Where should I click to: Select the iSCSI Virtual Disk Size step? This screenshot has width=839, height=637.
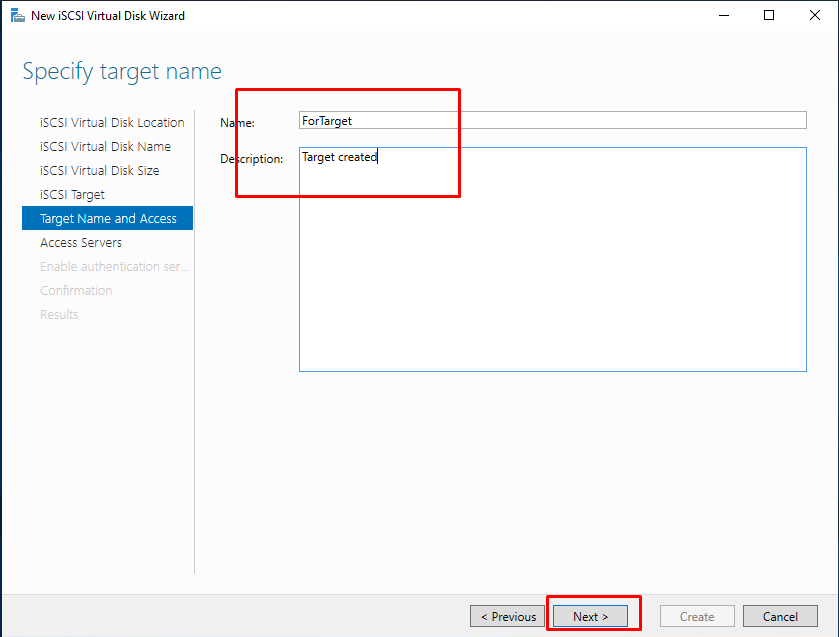coord(100,171)
